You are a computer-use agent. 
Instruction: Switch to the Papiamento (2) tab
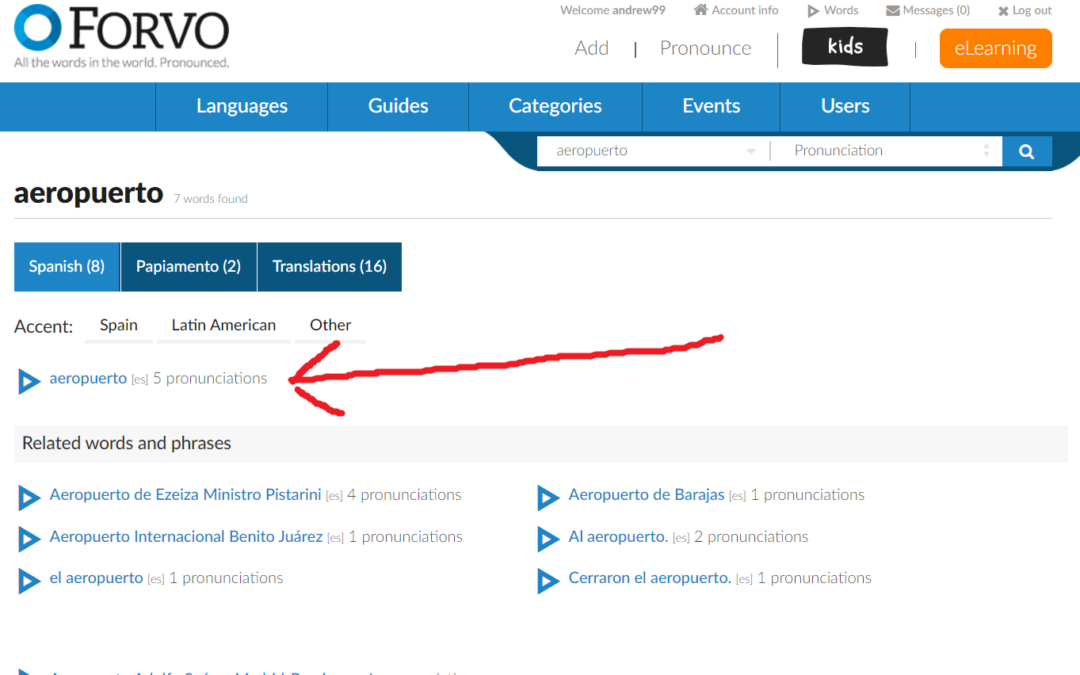188,267
